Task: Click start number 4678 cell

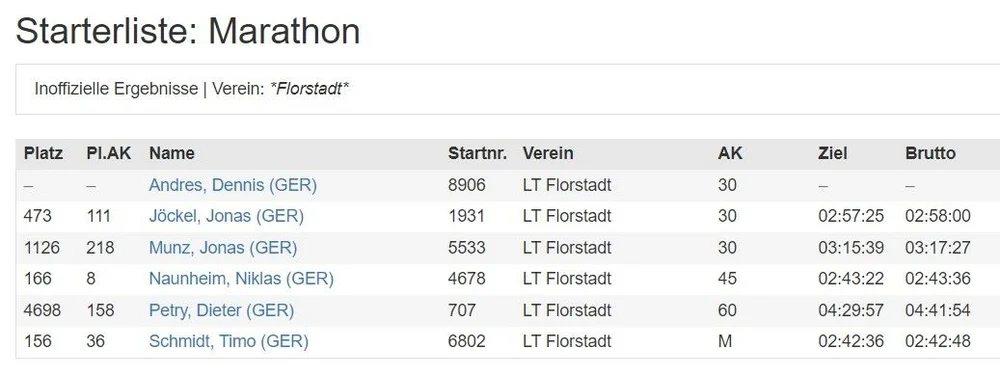Action: [x=466, y=279]
